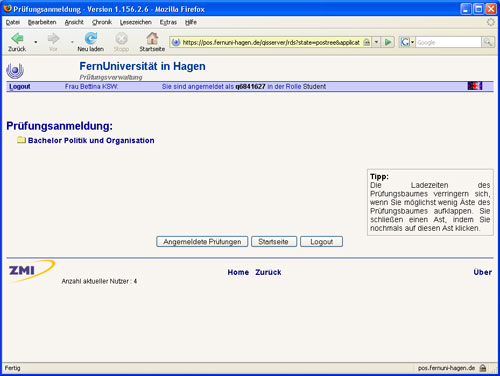Click the Vor forward arrow
500x376 pixels.
[53, 39]
